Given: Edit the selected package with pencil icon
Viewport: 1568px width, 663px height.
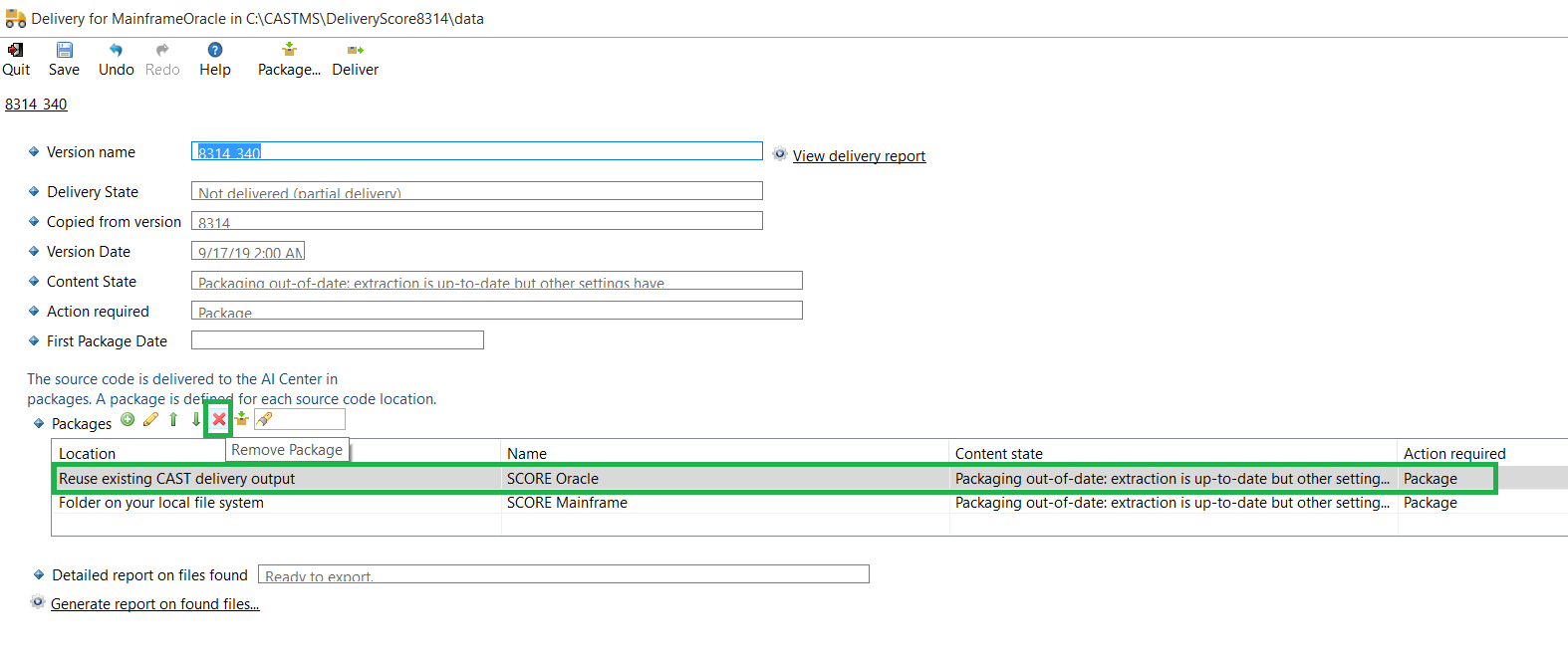Looking at the screenshot, I should [150, 420].
